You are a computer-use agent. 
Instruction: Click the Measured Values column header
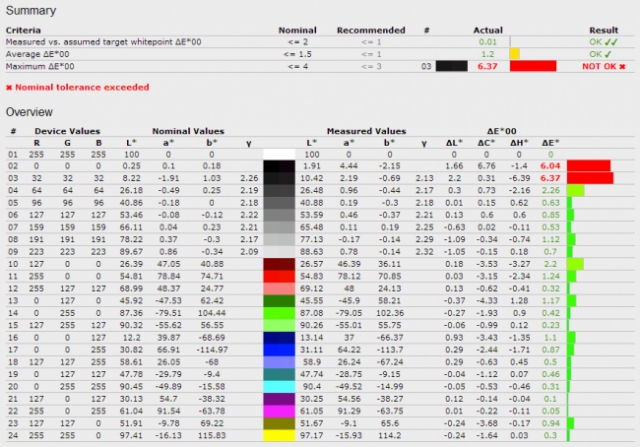(x=369, y=131)
